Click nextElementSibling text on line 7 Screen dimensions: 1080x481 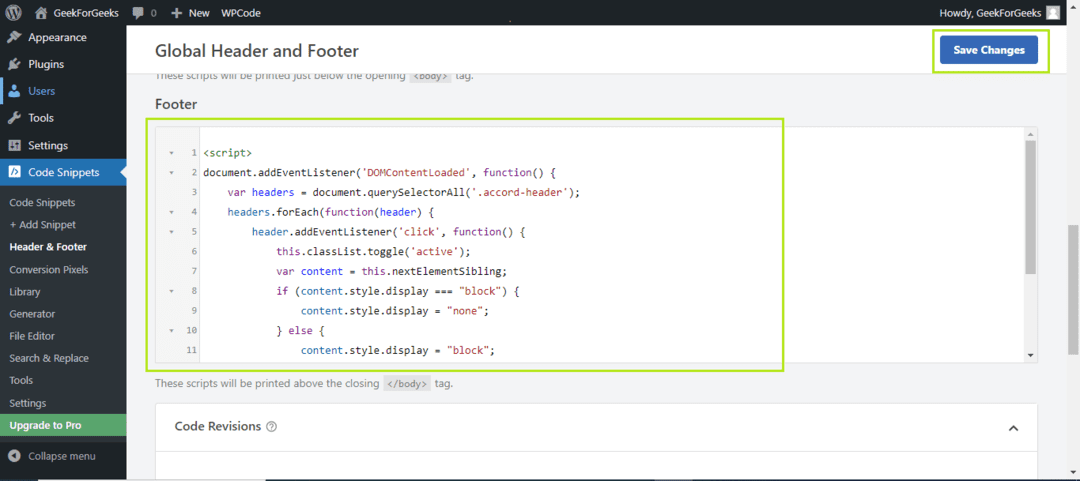tap(448, 271)
